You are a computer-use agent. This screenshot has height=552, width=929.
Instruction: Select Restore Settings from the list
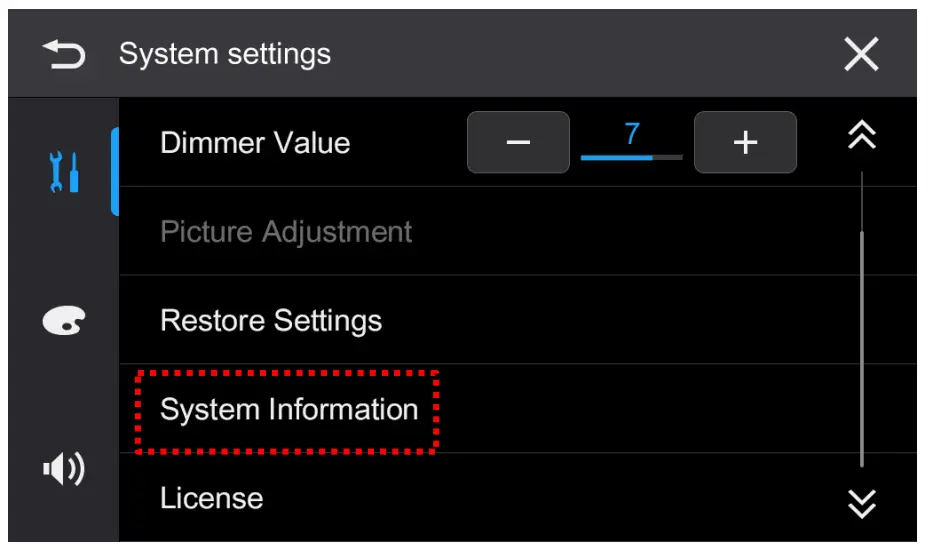point(271,321)
